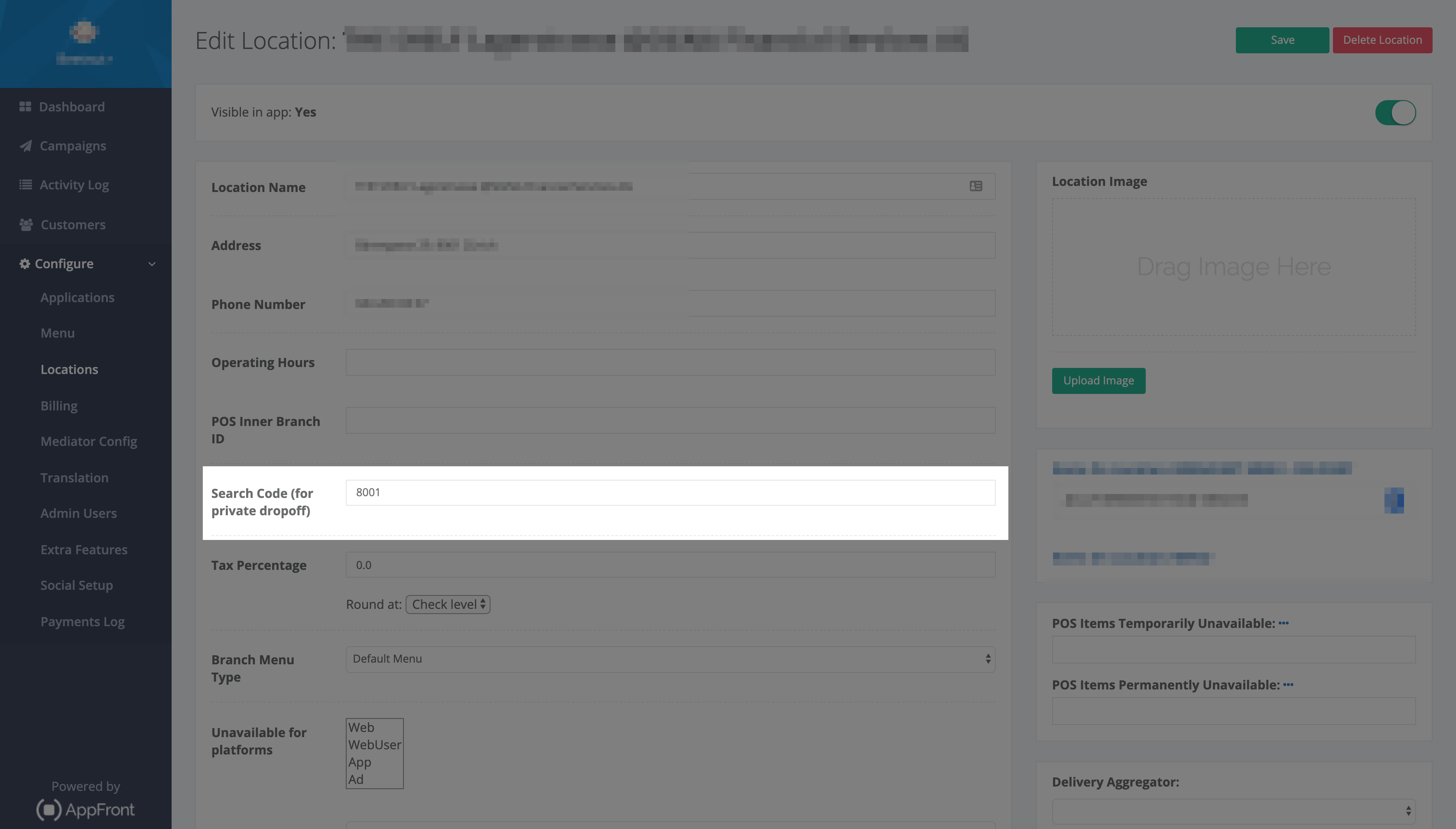The height and width of the screenshot is (829, 1456).
Task: Open the Payments Log
Action: (82, 622)
